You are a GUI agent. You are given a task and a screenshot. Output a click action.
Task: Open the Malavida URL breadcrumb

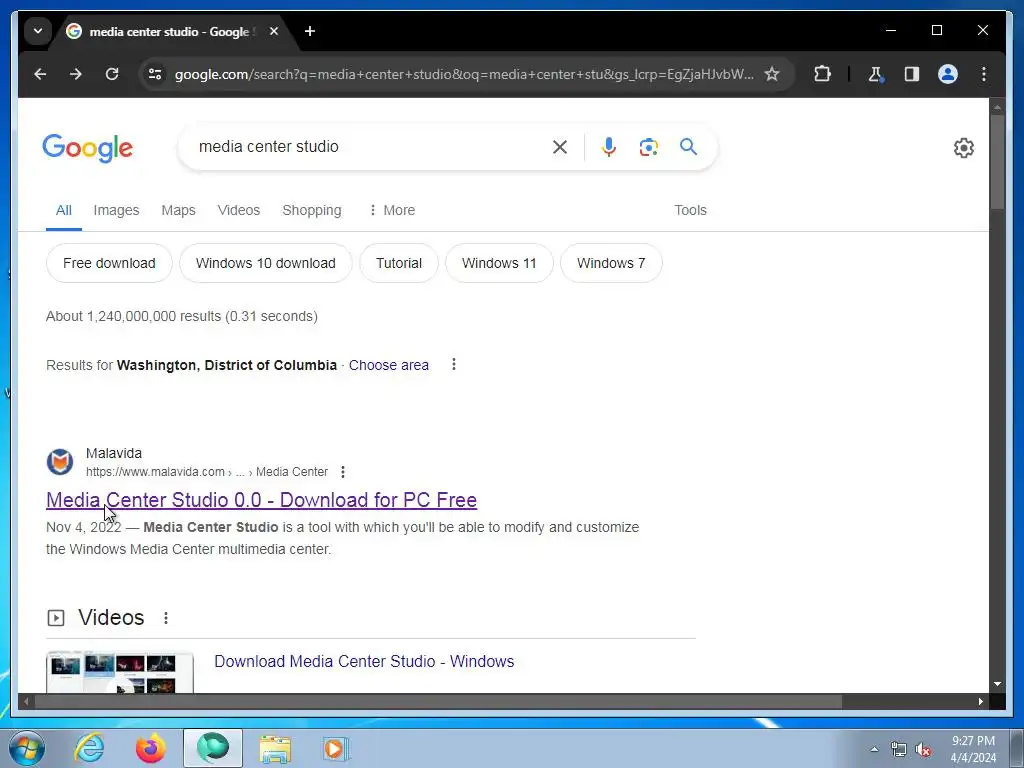[207, 472]
